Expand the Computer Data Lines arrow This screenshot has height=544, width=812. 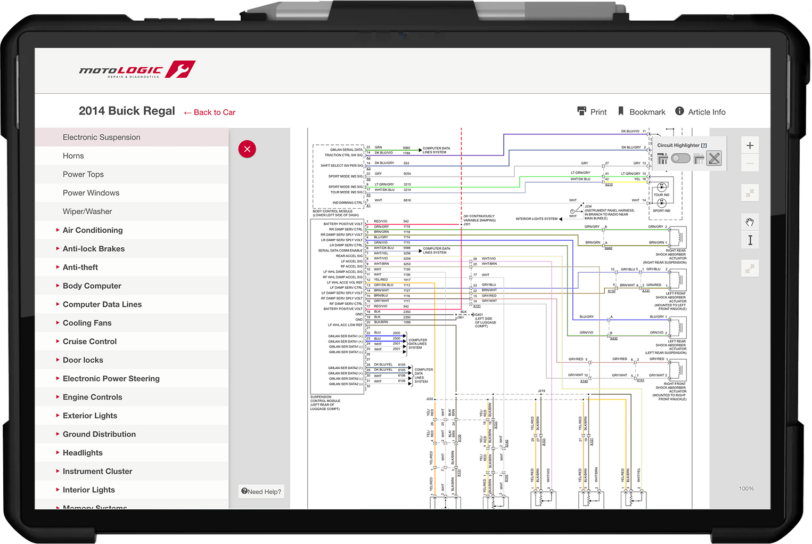point(57,304)
